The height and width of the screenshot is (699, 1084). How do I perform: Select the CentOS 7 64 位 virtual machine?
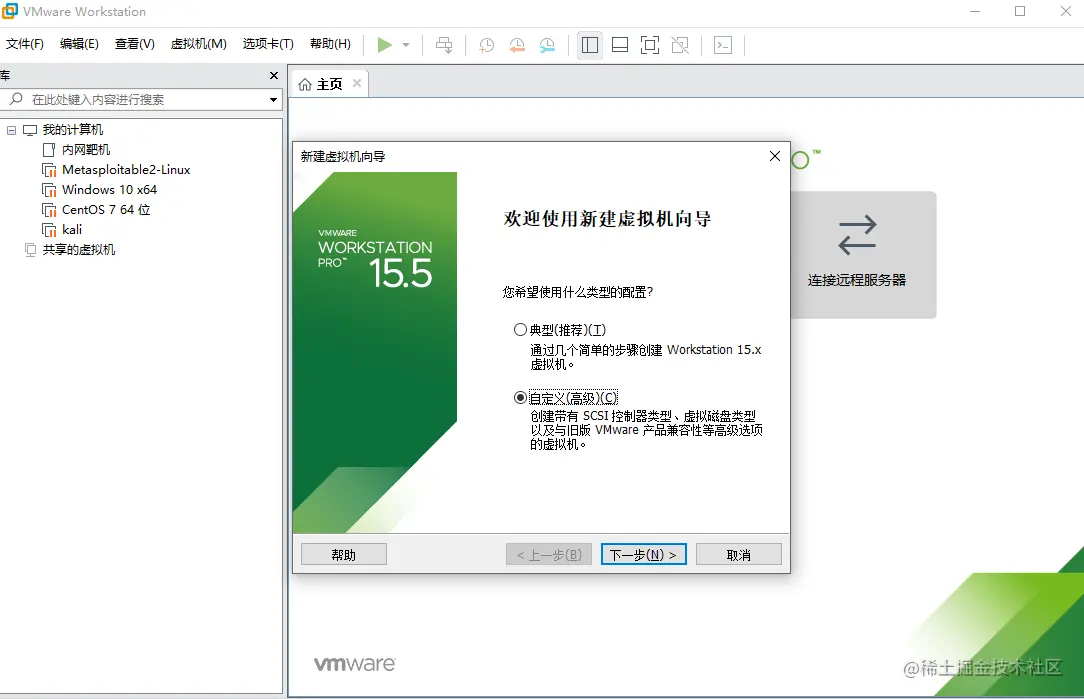click(106, 209)
